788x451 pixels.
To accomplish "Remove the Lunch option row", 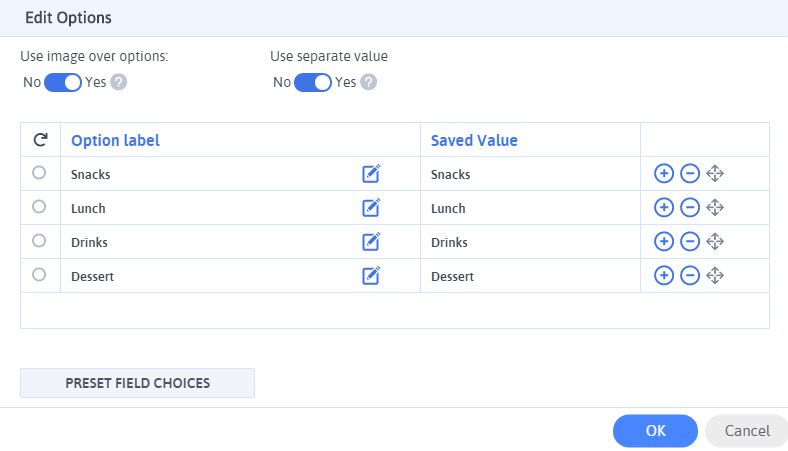I will pyautogui.click(x=690, y=208).
